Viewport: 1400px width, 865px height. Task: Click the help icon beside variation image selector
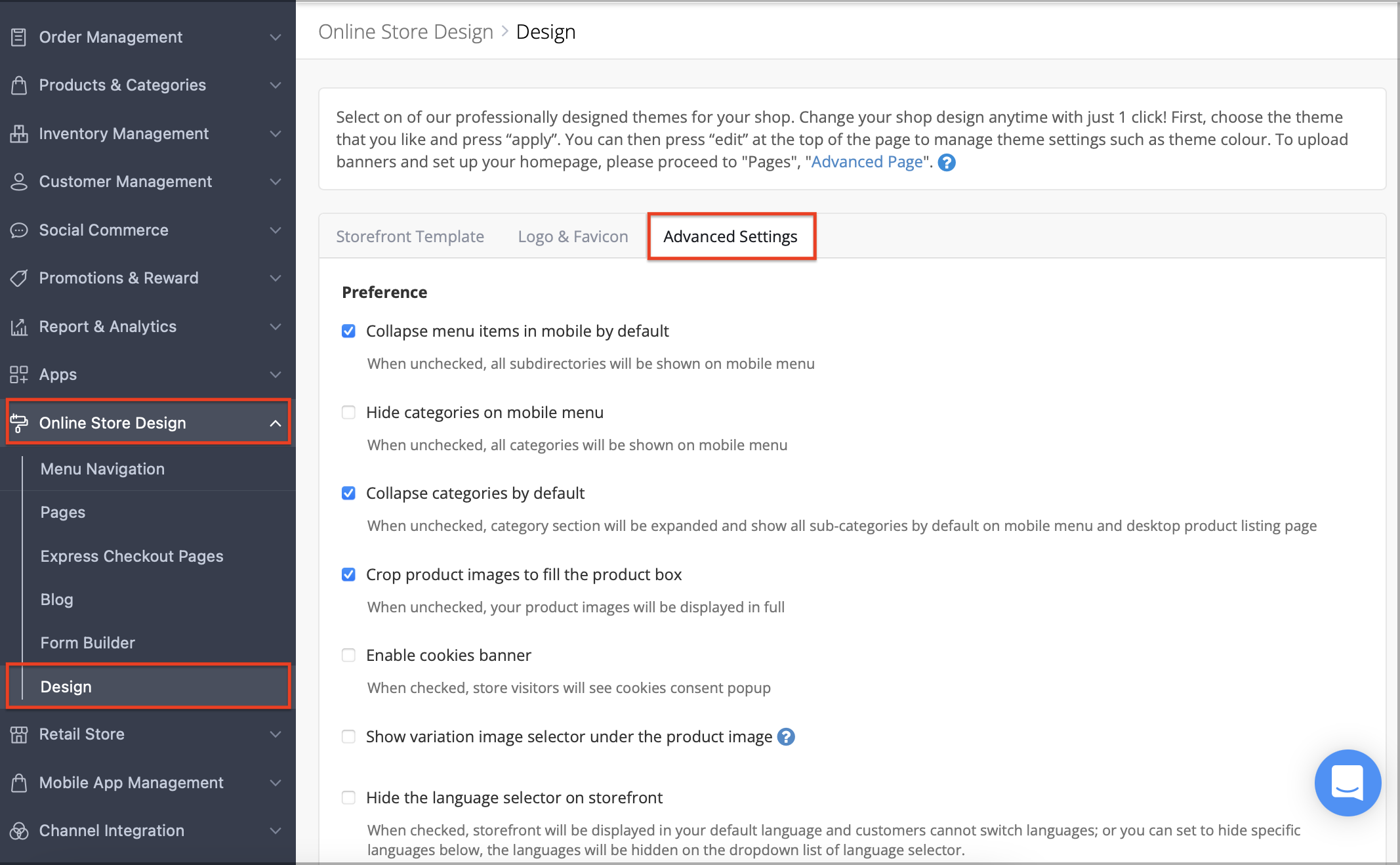[785, 736]
